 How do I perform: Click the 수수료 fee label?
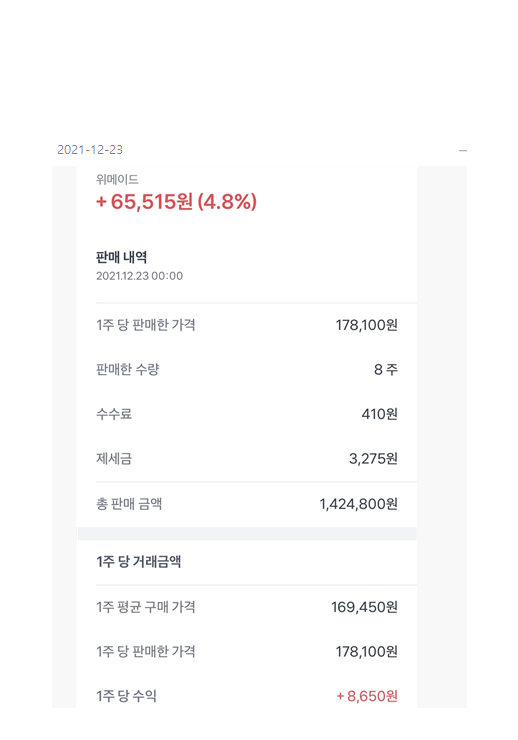click(x=114, y=414)
